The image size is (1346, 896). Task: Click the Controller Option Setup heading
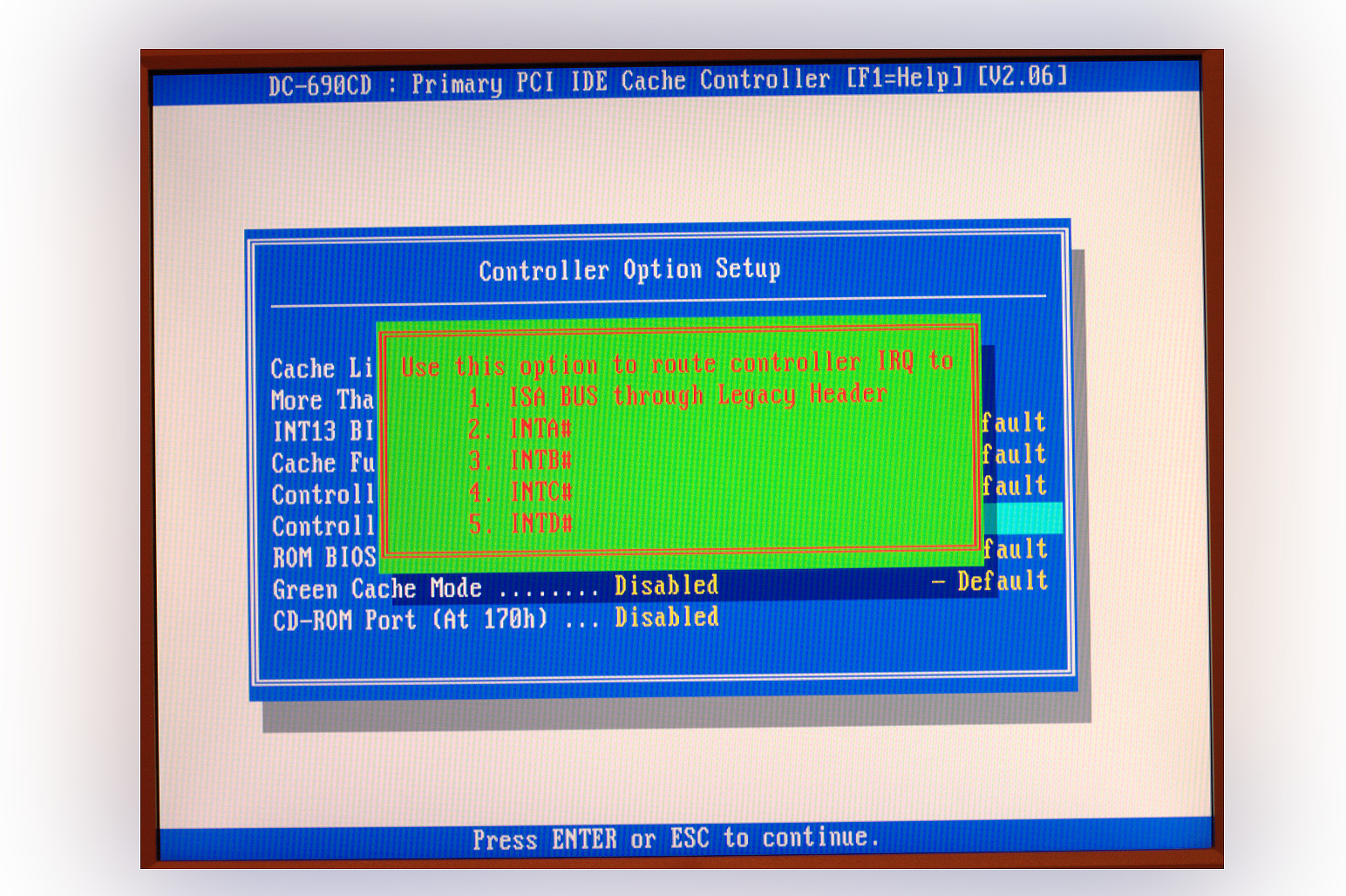coord(629,270)
